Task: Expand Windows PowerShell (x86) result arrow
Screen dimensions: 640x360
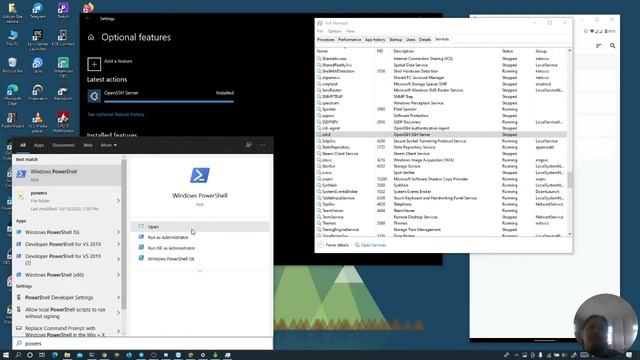Action: (118, 275)
